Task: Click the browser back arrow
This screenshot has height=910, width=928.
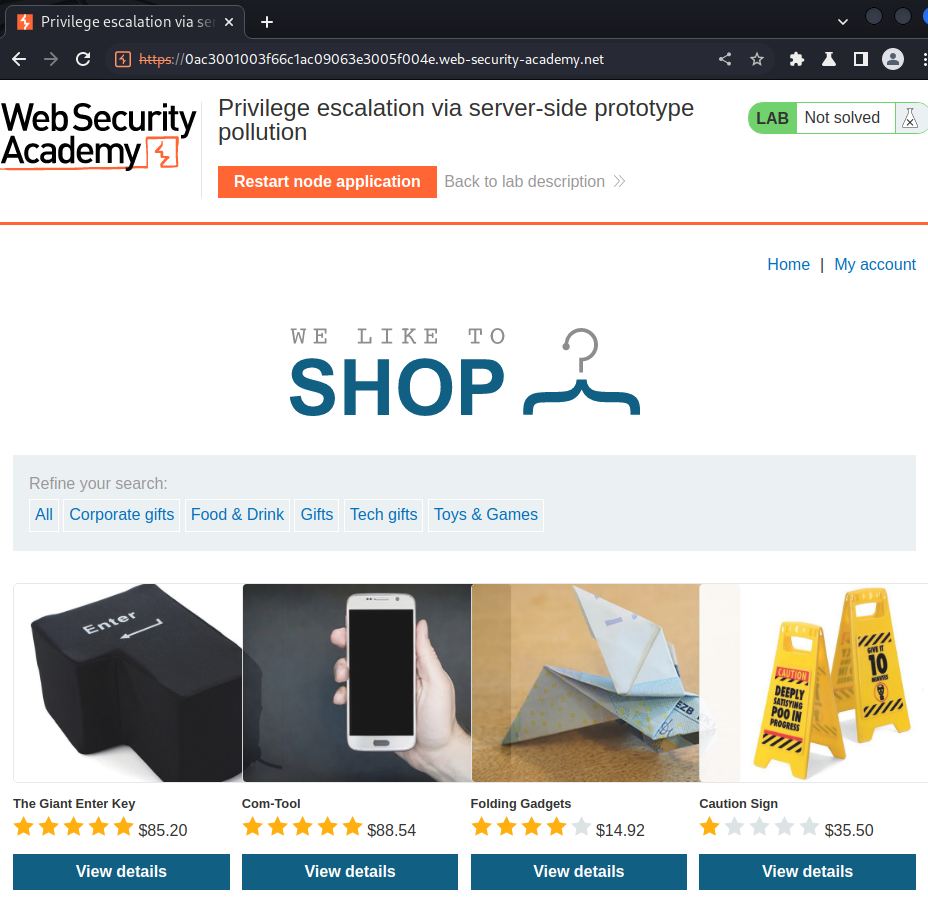Action: [19, 59]
